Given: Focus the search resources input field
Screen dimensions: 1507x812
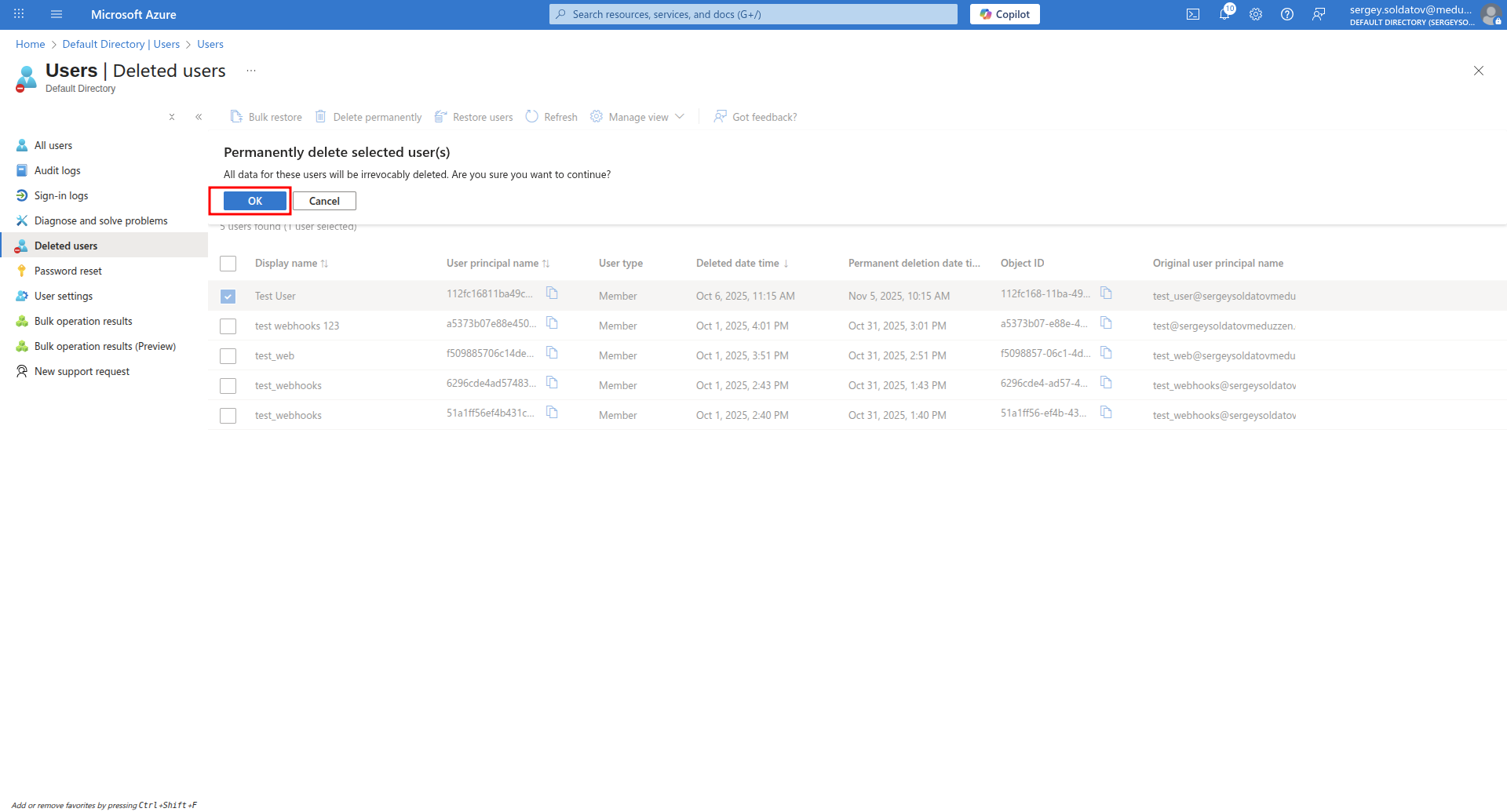Looking at the screenshot, I should click(x=753, y=14).
